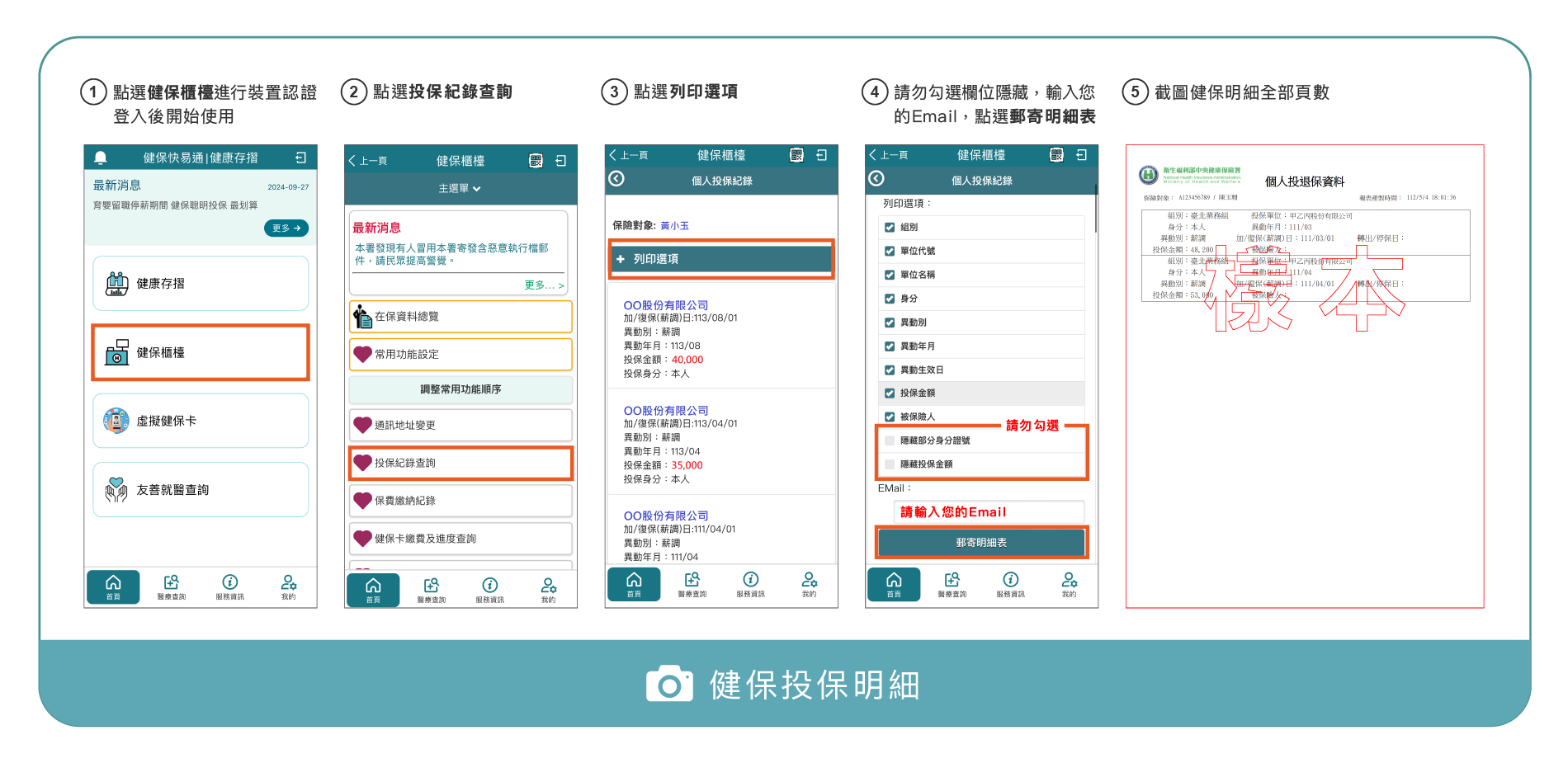Click the scrollbar in step 4 print options
The height and width of the screenshot is (763, 1568).
point(1095,208)
